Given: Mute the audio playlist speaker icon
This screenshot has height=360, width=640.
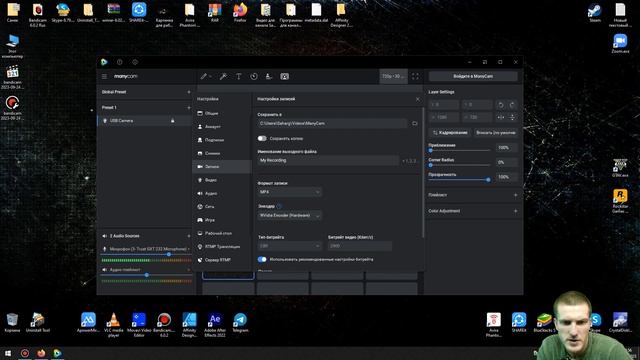Looking at the screenshot, I should [x=104, y=270].
